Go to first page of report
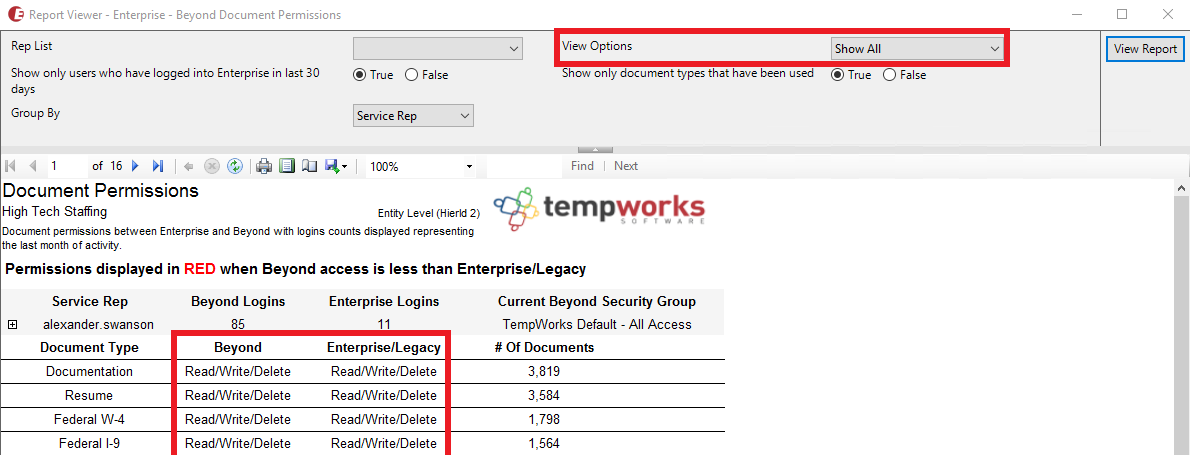The width and height of the screenshot is (1190, 455). coord(11,166)
